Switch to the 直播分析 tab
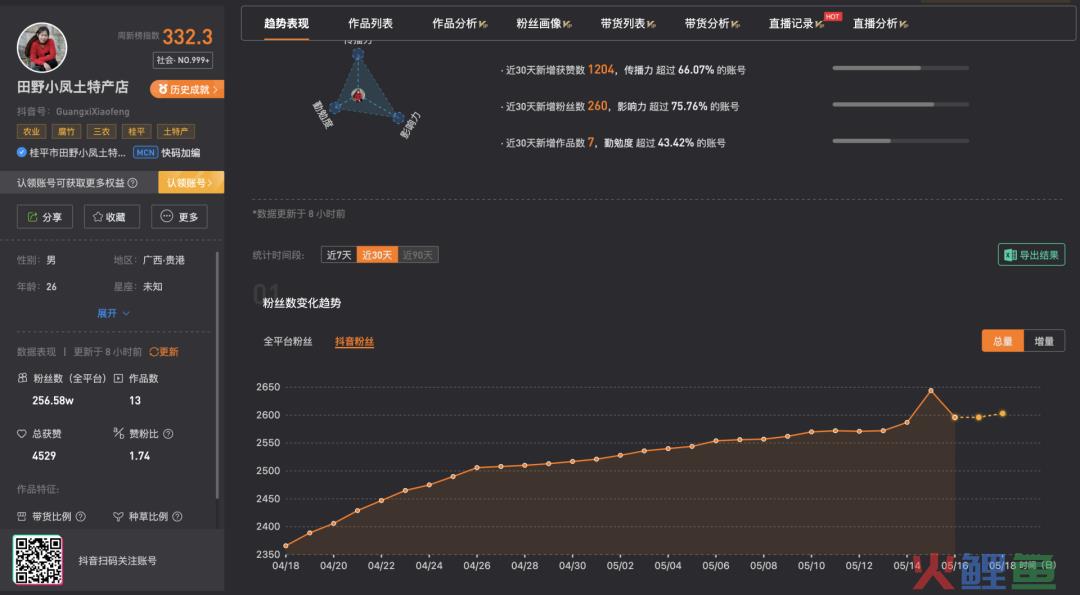The image size is (1080, 595). click(x=880, y=23)
